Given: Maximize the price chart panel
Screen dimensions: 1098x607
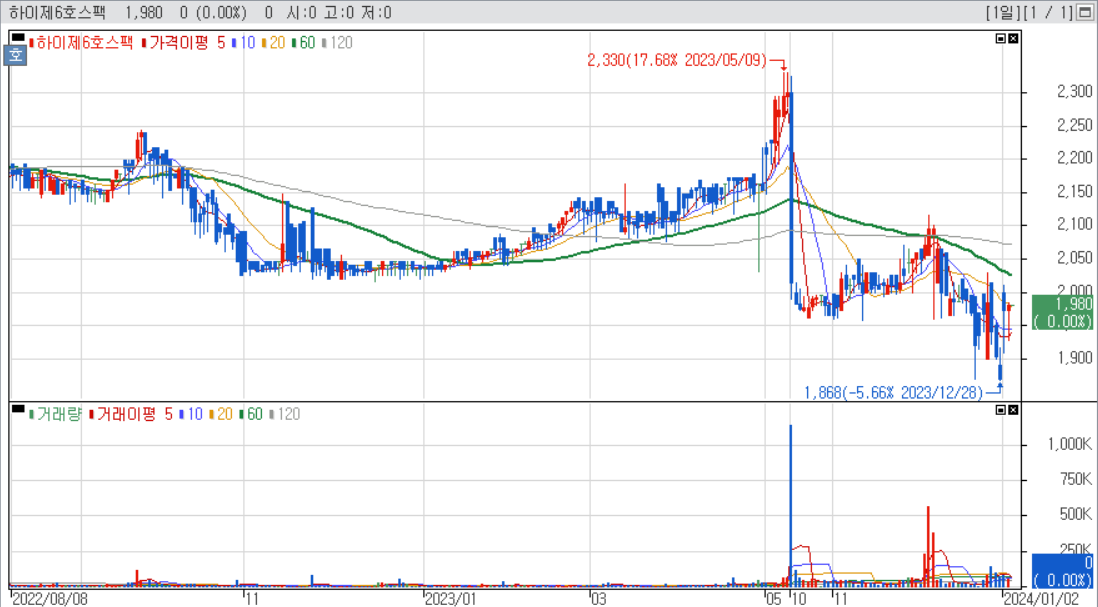Looking at the screenshot, I should tap(1001, 39).
